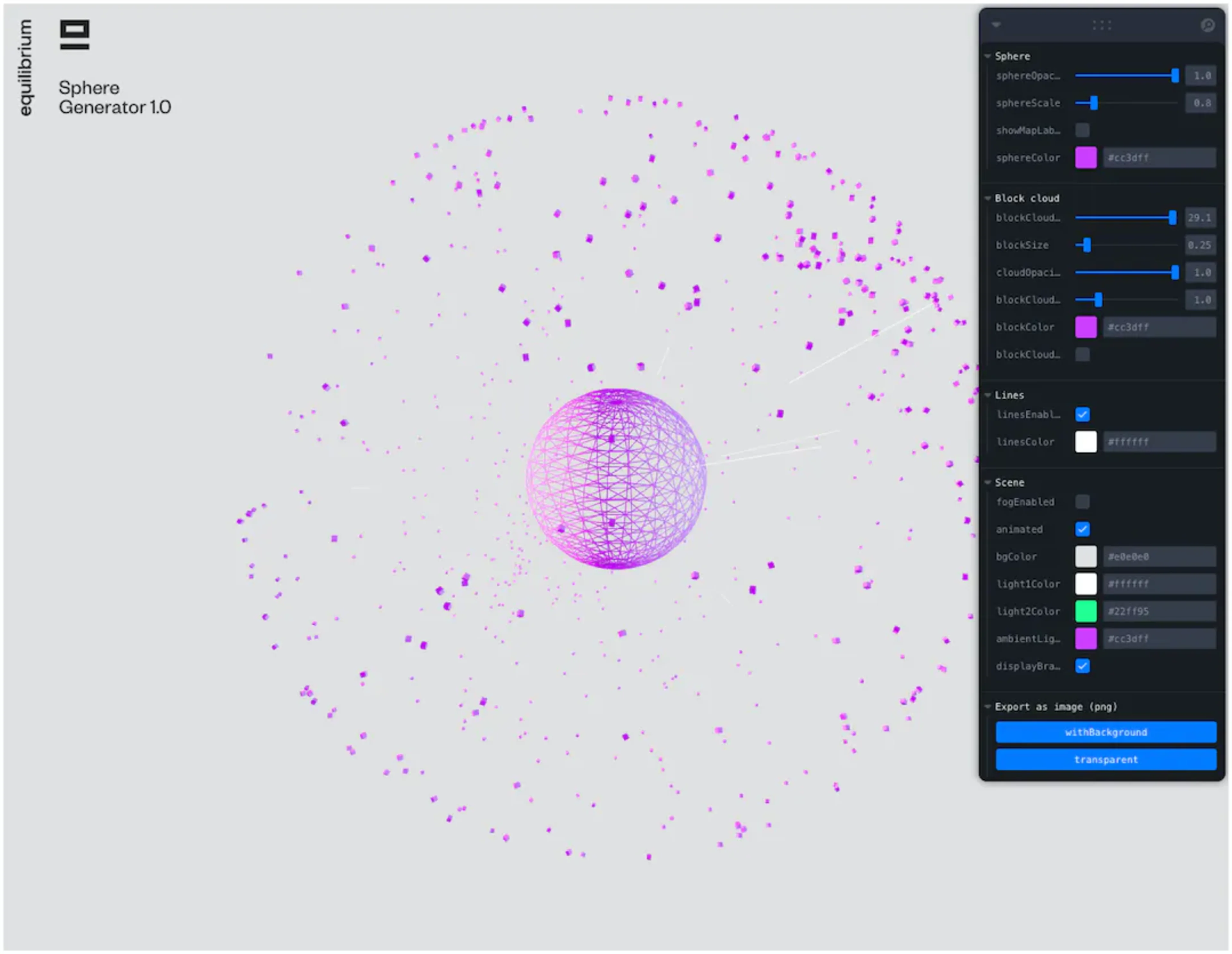Open the linesColor white swatch
Image resolution: width=1232 pixels, height=954 pixels.
[1085, 442]
